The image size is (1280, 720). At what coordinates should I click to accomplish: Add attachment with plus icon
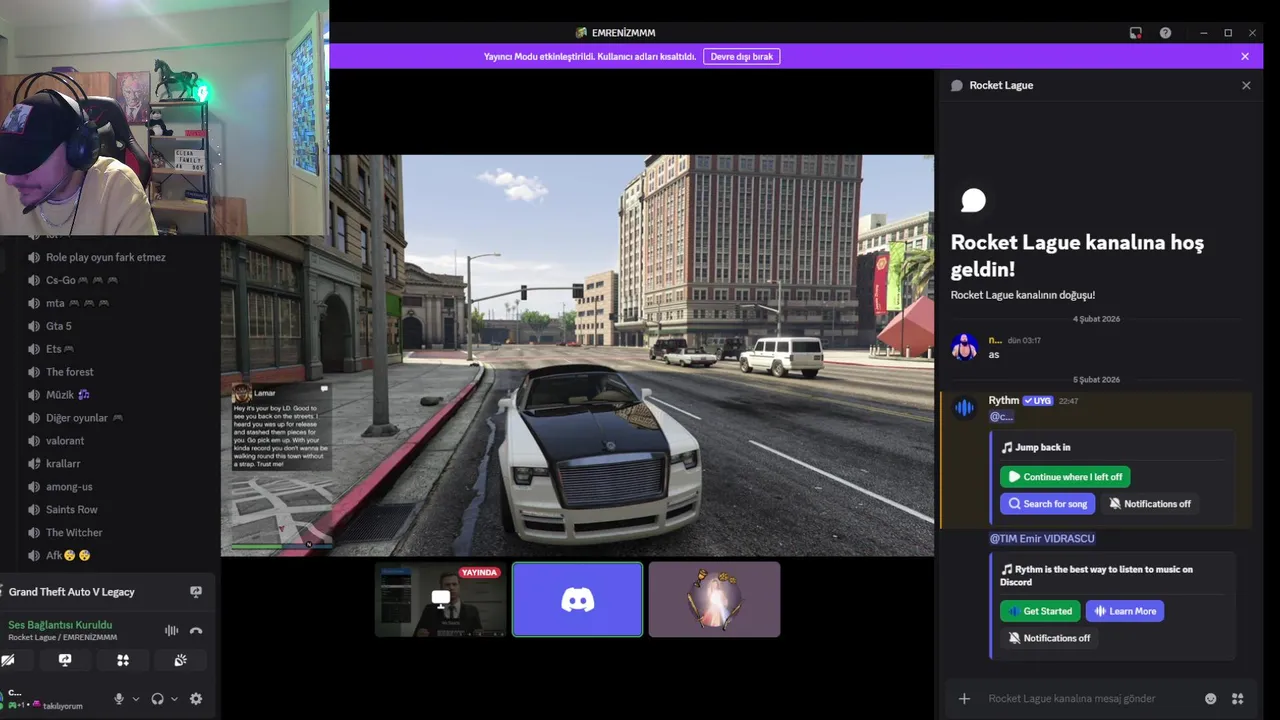click(964, 699)
